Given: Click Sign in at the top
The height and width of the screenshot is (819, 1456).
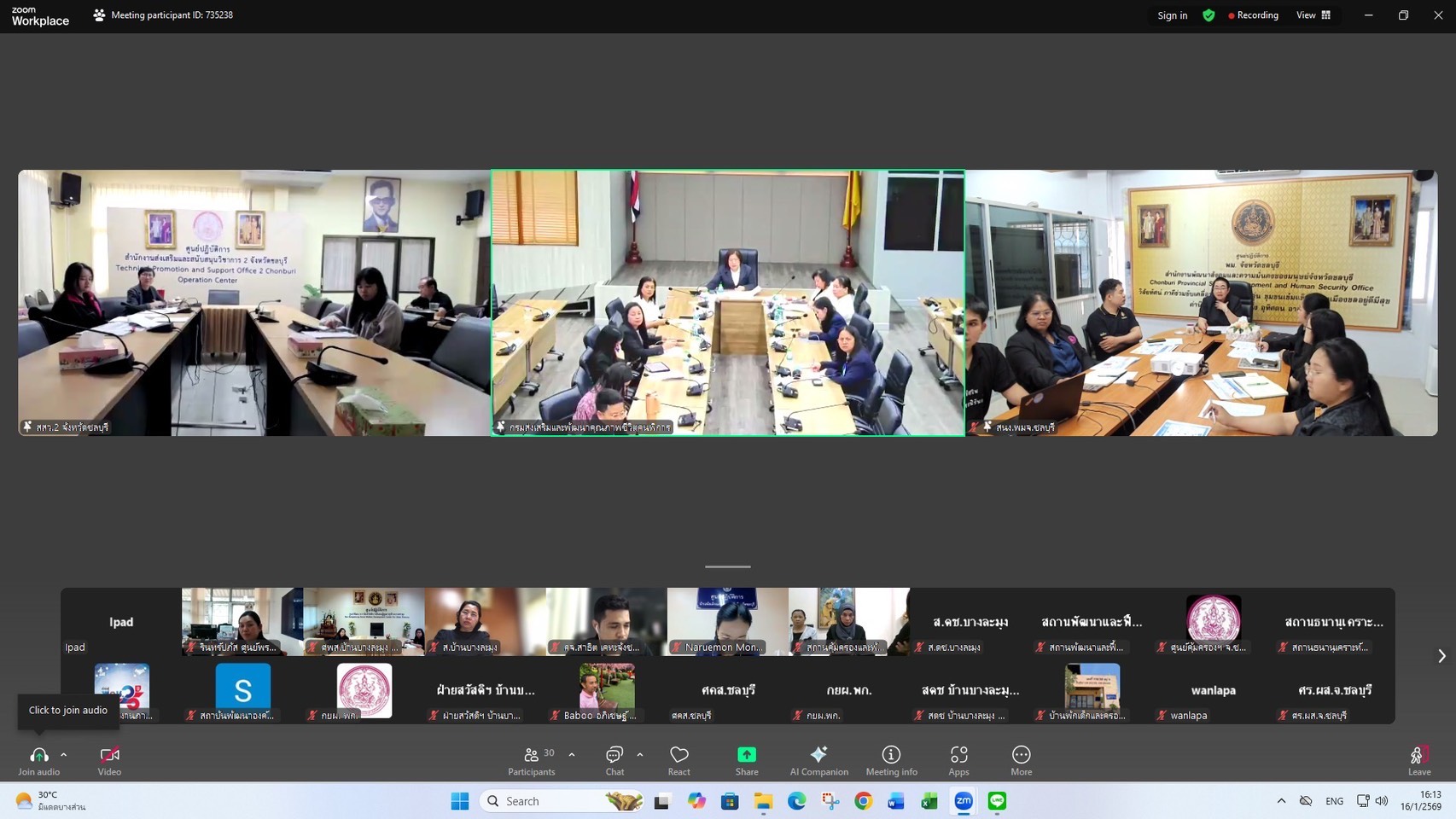Looking at the screenshot, I should click(1172, 15).
